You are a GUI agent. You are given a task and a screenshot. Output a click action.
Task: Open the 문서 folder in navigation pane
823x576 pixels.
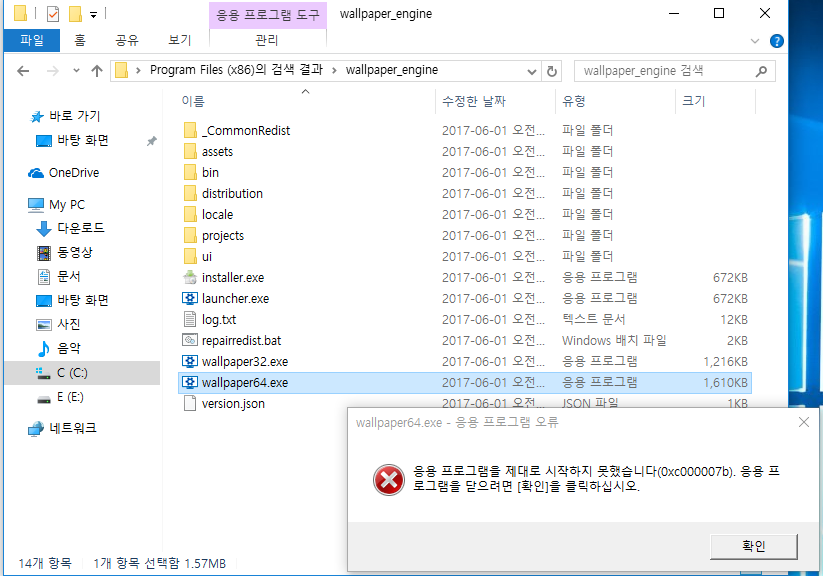pyautogui.click(x=59, y=277)
